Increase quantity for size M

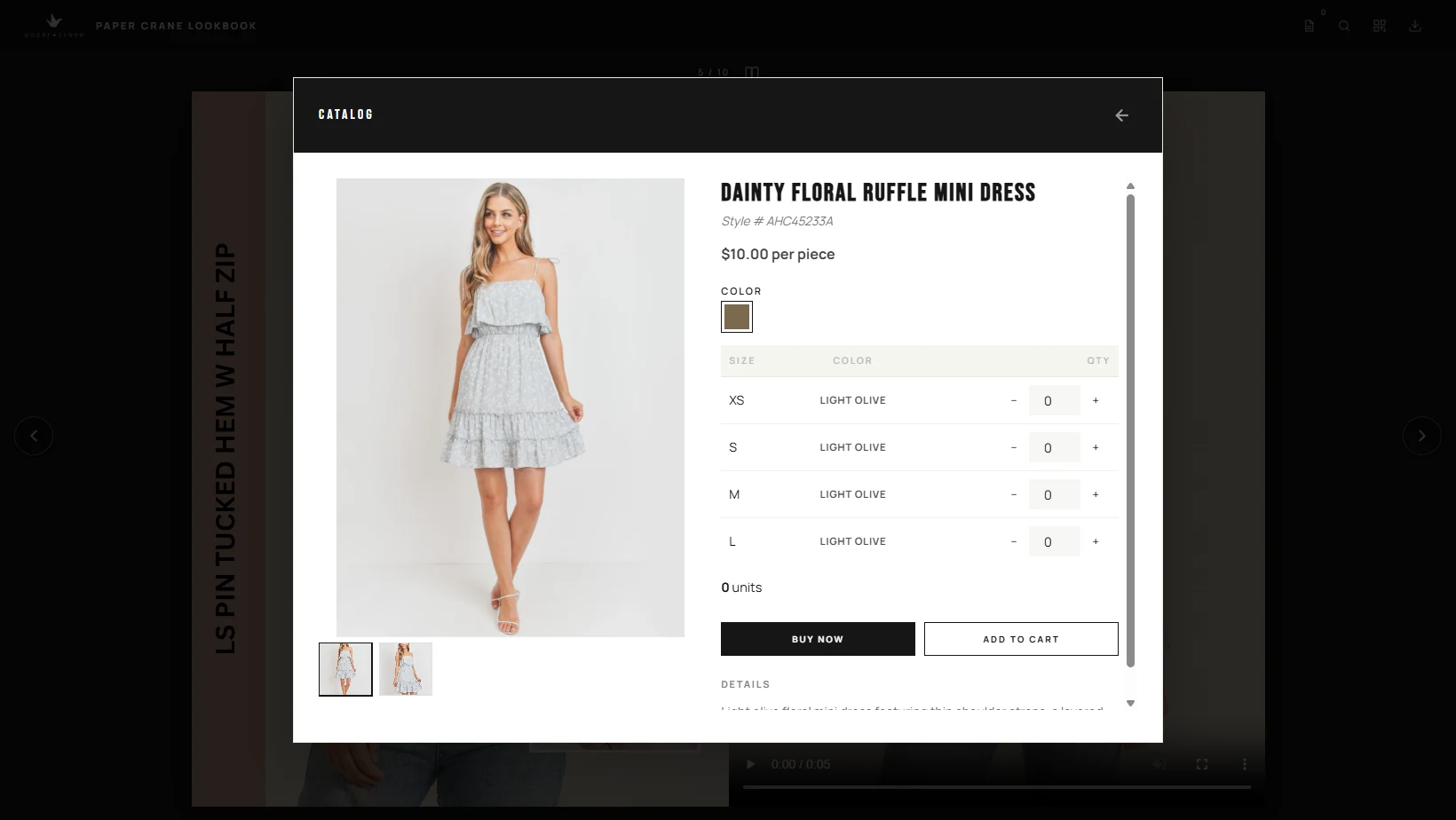pyautogui.click(x=1096, y=494)
